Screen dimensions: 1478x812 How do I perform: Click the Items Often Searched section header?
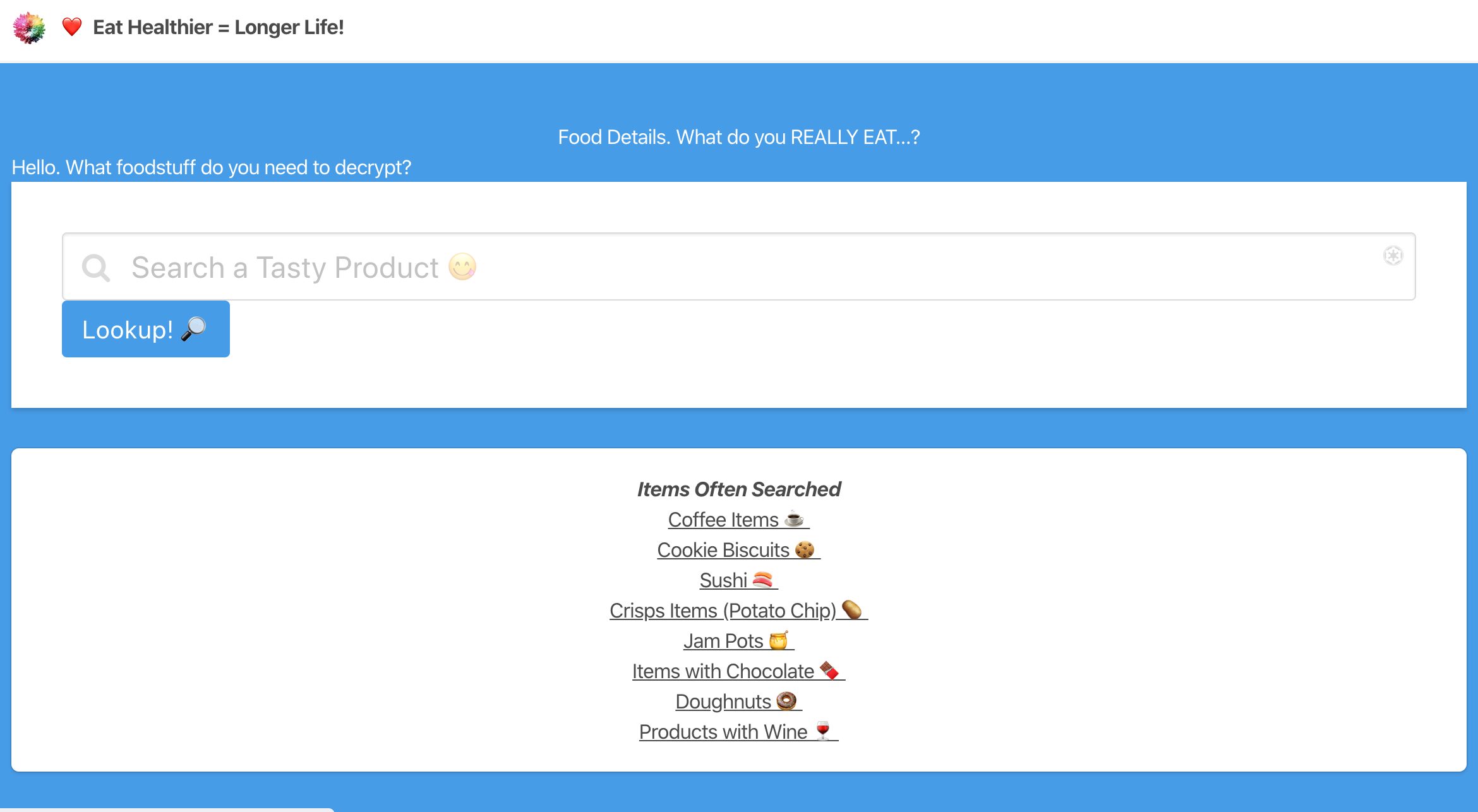point(738,489)
